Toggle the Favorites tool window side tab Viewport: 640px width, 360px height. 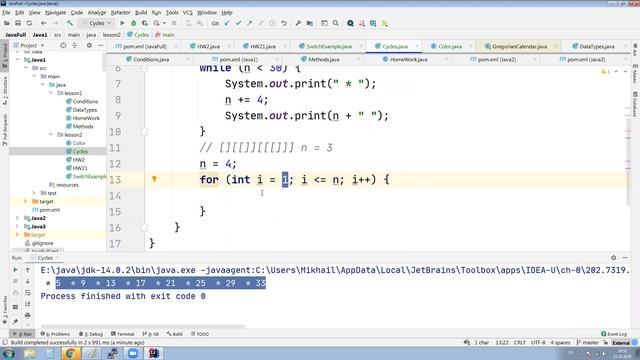point(5,311)
